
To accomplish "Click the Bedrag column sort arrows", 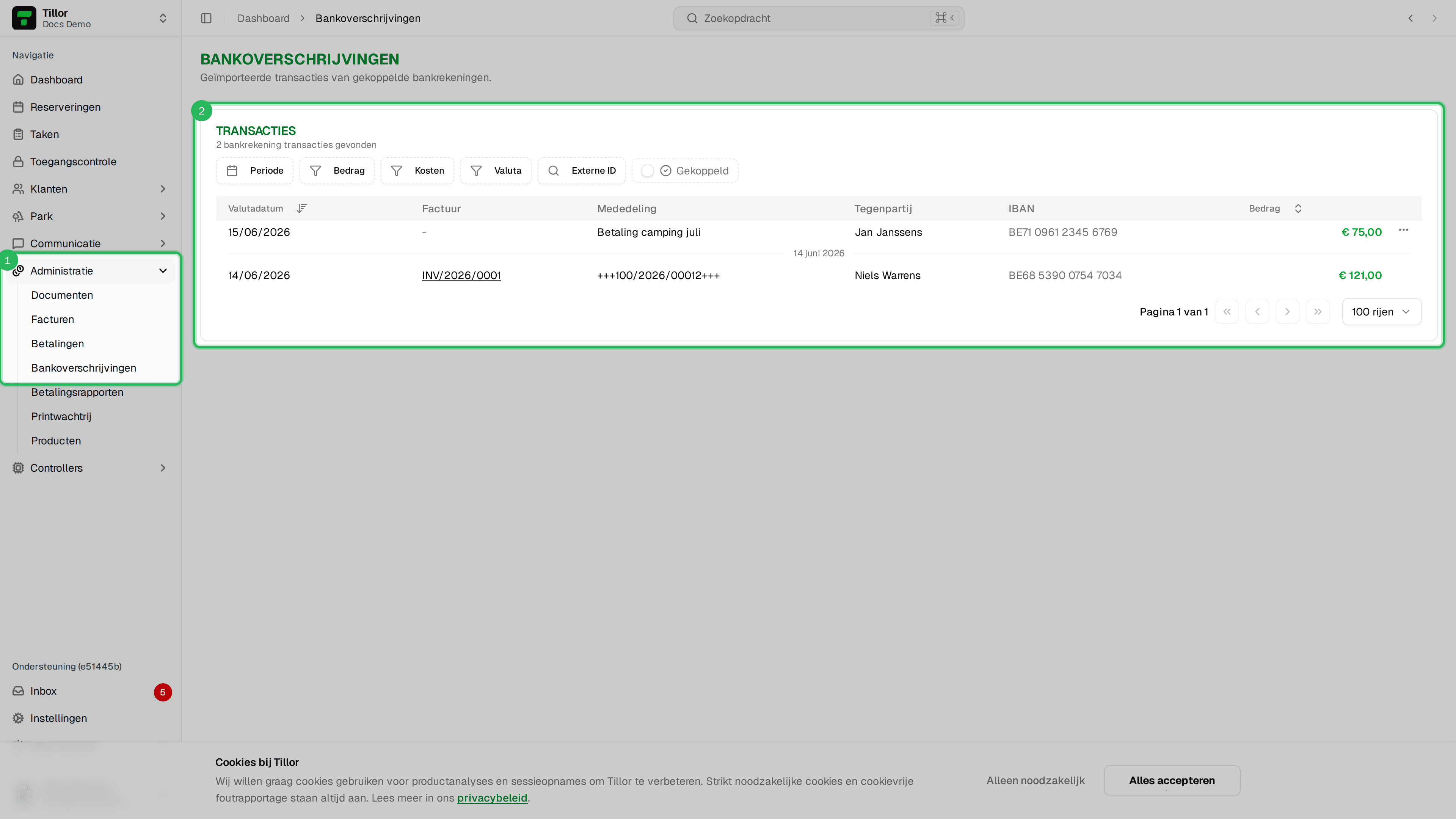I will click(x=1298, y=209).
